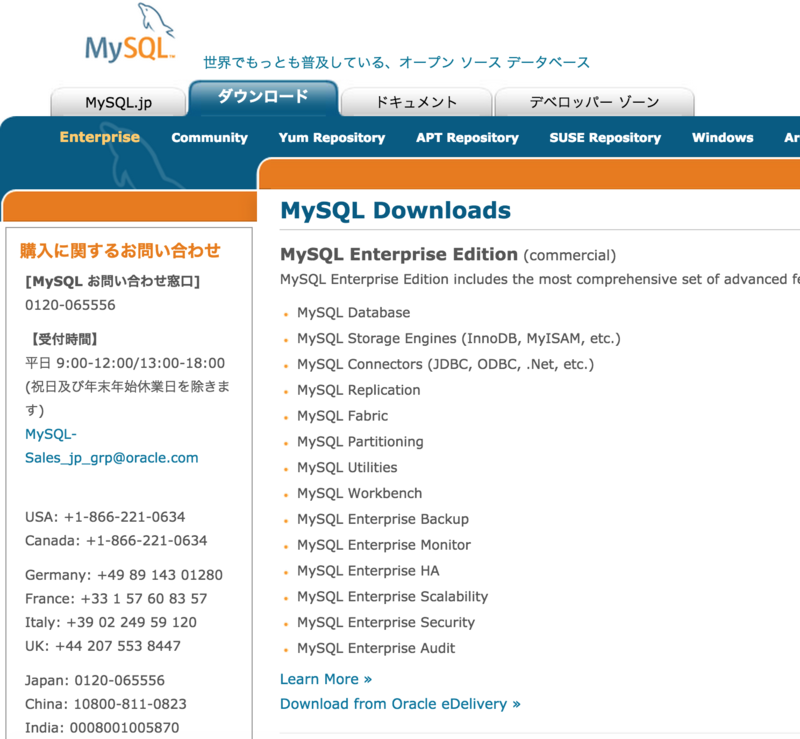Click the Canada: +1-866-221-0634 phone line
800x739 pixels.
116,540
